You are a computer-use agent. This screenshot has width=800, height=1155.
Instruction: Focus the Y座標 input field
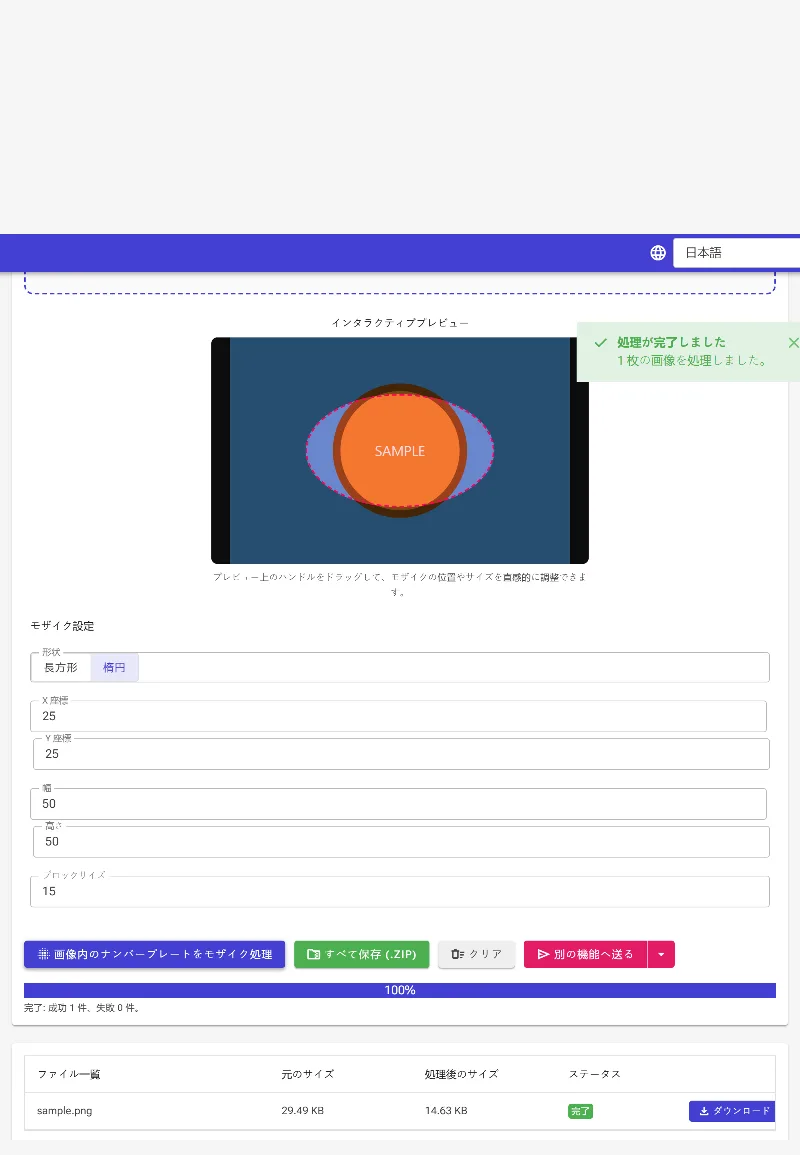[401, 754]
